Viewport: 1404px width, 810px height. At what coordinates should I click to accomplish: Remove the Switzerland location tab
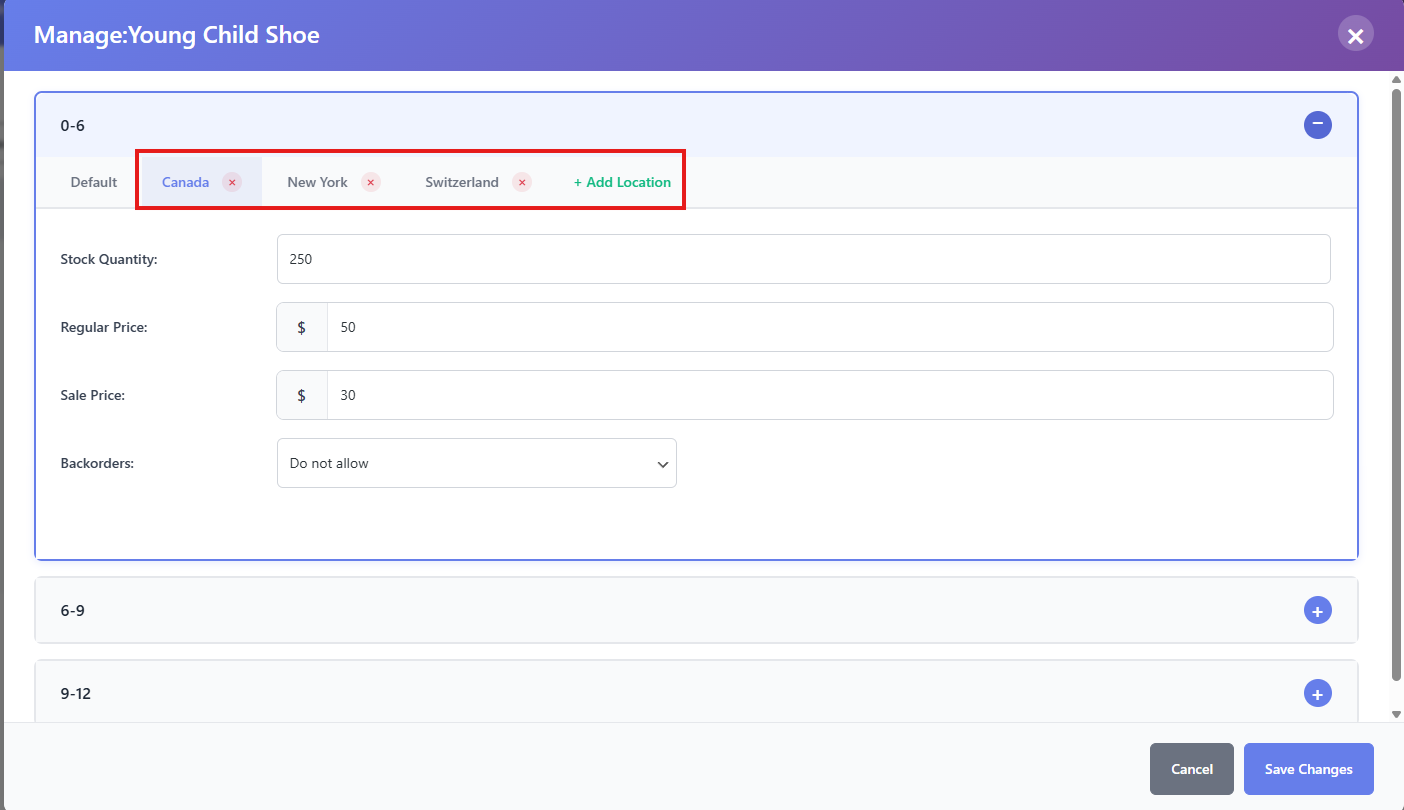pyautogui.click(x=521, y=182)
